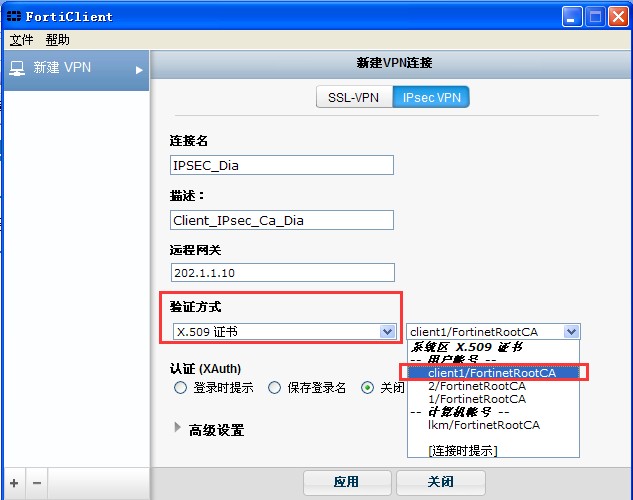Click the plus icon to add VPN
The image size is (633, 500).
click(x=14, y=483)
